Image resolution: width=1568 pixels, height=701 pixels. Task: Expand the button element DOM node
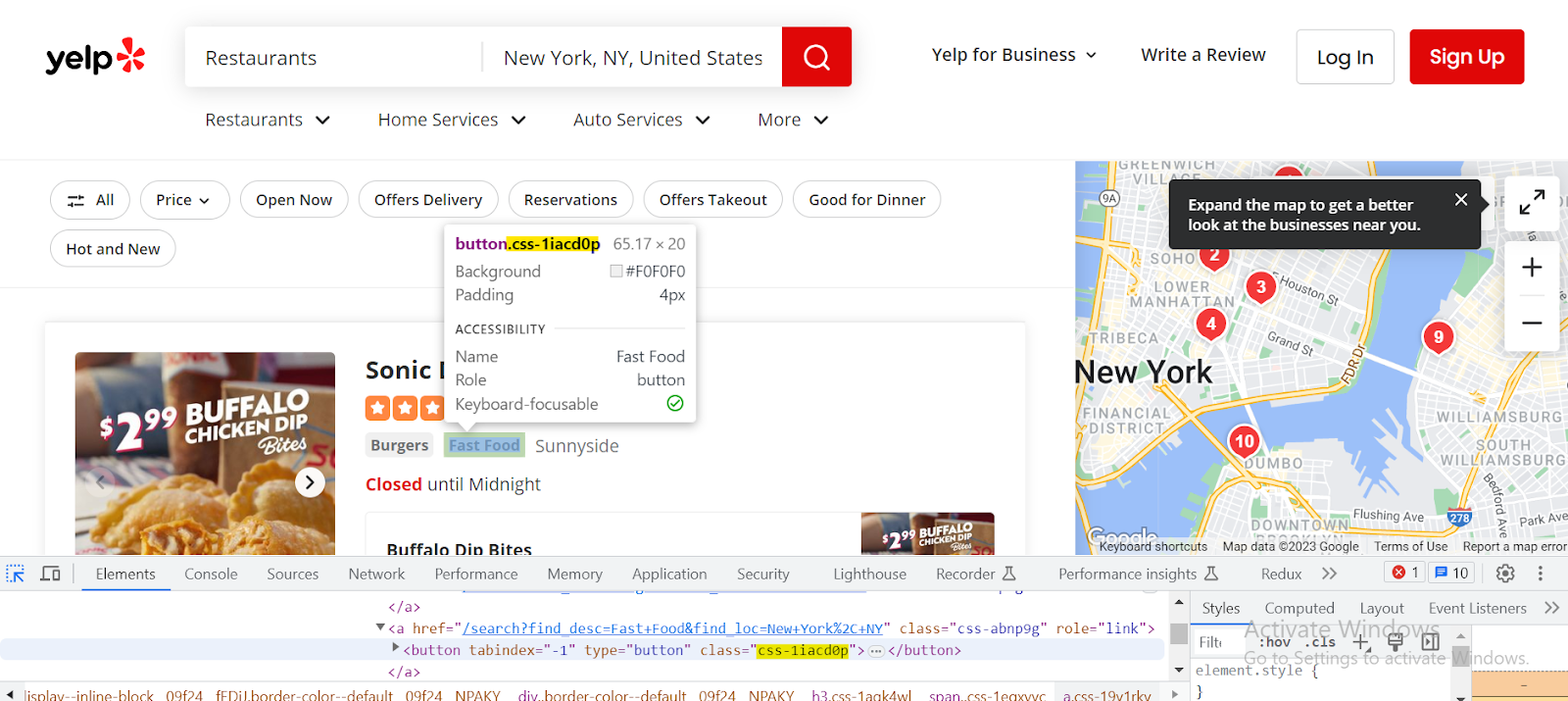coord(396,648)
